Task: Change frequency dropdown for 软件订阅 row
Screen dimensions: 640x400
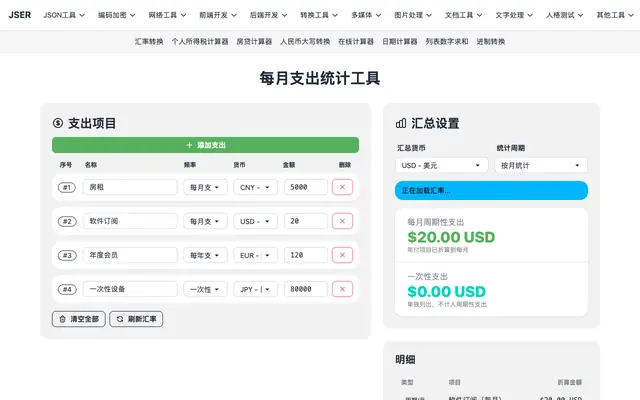Action: click(205, 221)
